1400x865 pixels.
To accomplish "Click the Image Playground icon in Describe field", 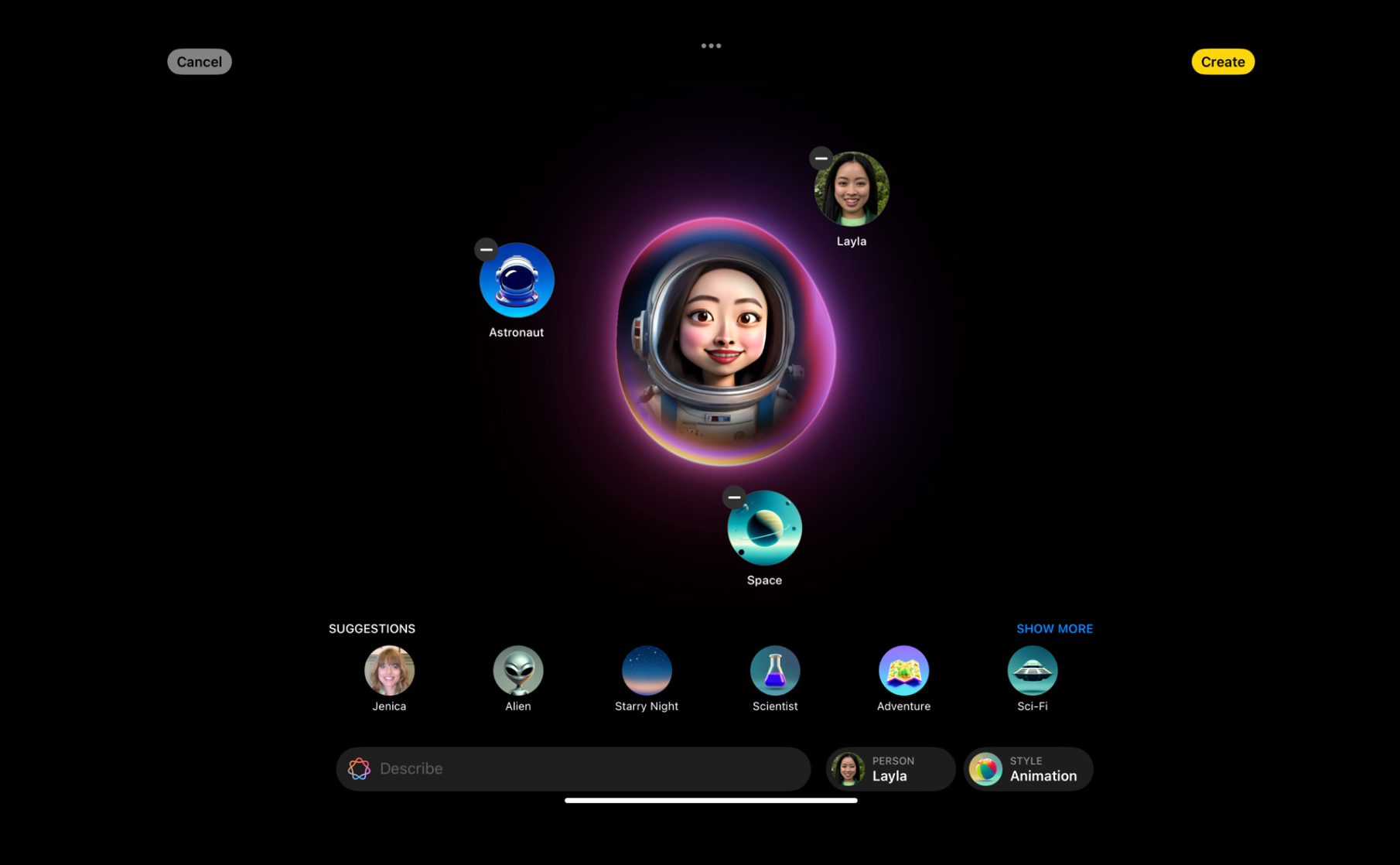I will click(x=359, y=768).
